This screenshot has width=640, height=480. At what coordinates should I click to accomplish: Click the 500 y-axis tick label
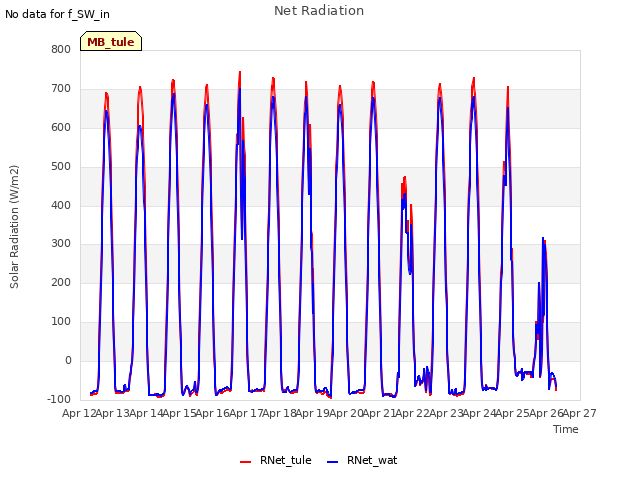click(61, 166)
